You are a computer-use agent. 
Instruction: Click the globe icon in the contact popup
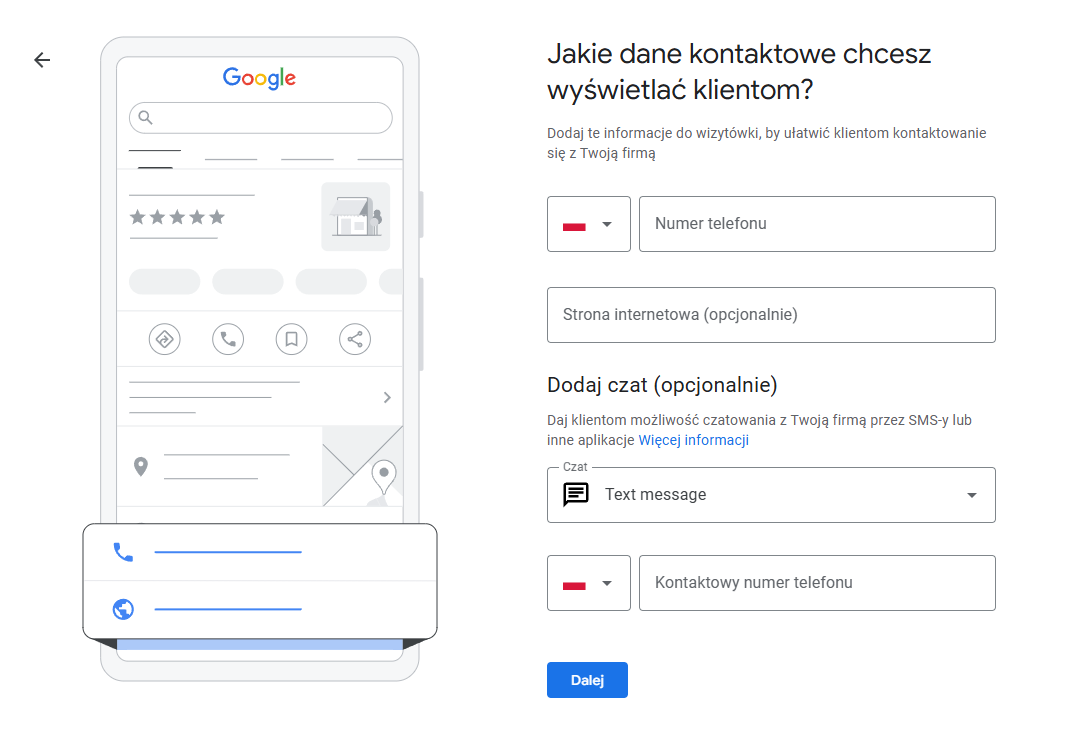[x=123, y=609]
